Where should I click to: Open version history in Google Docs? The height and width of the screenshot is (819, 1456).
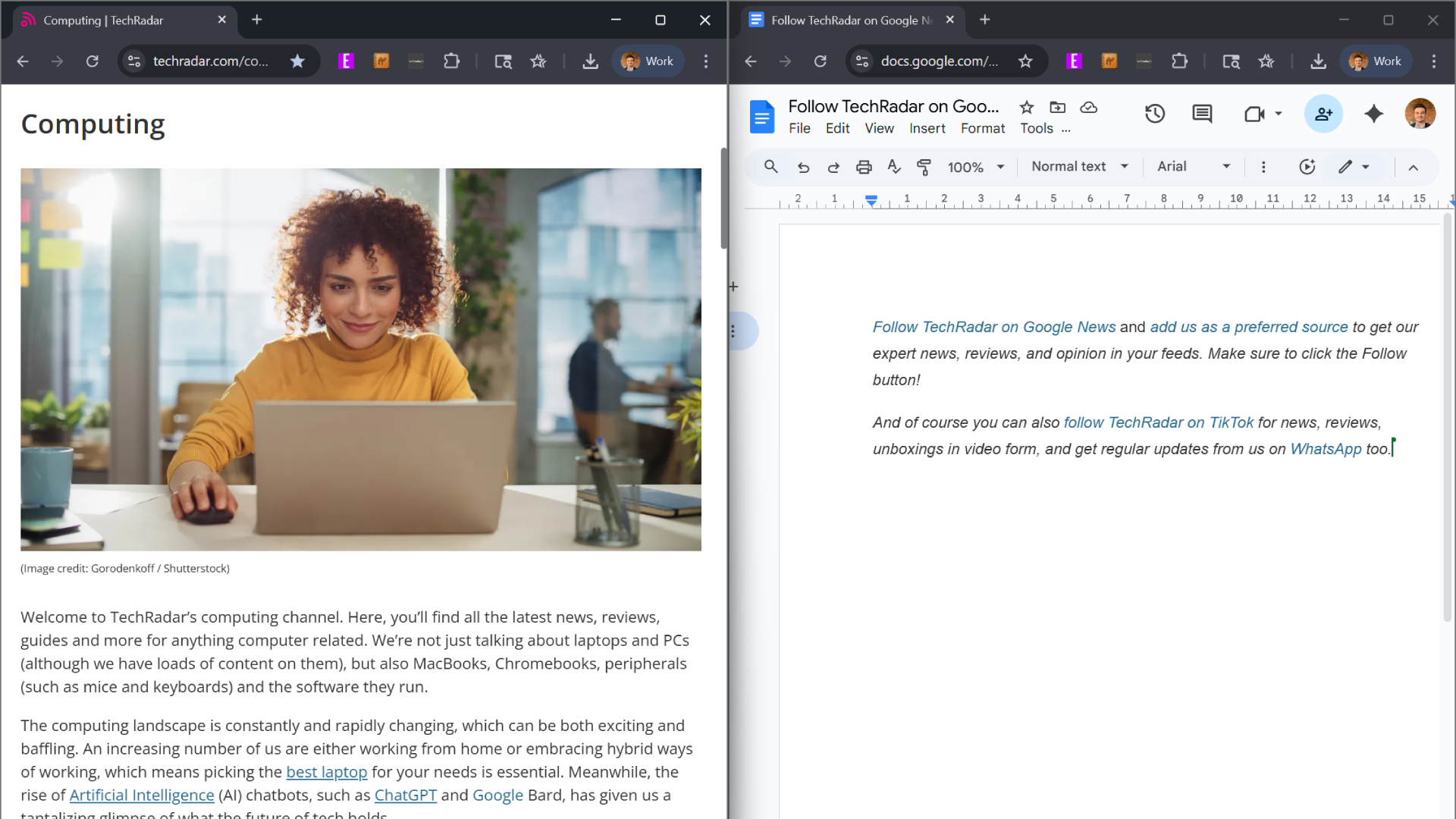click(1154, 114)
